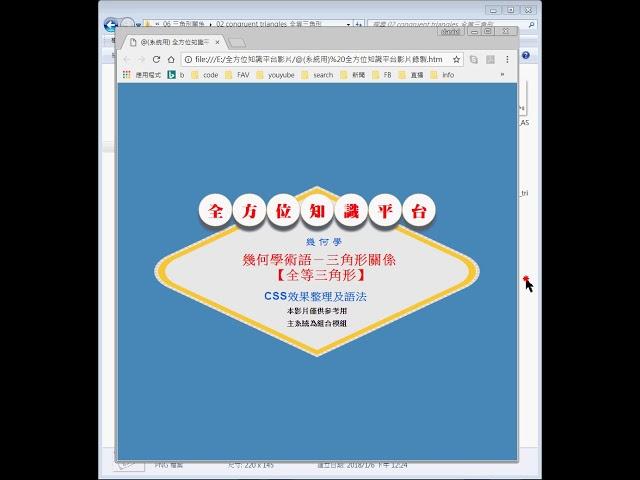The image size is (640, 480).
Task: Open Chrome's three-dot menu
Action: (504, 59)
